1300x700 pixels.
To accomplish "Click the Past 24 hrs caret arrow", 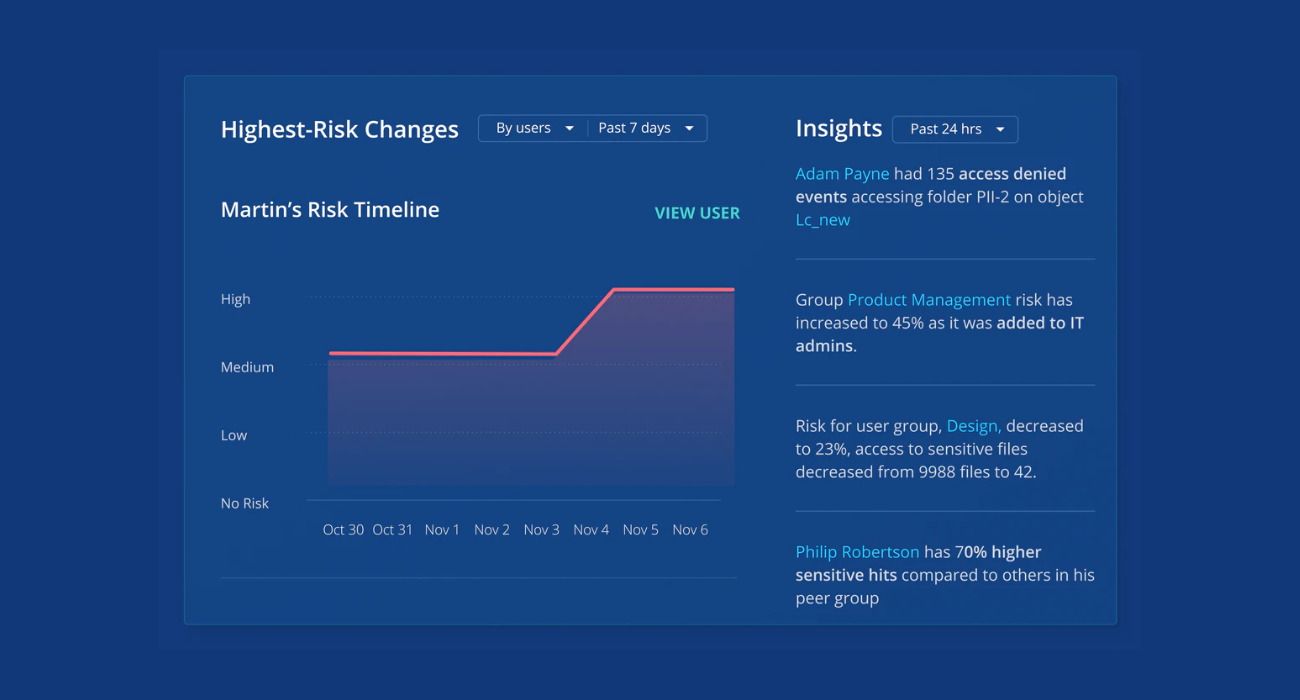I will [1000, 129].
